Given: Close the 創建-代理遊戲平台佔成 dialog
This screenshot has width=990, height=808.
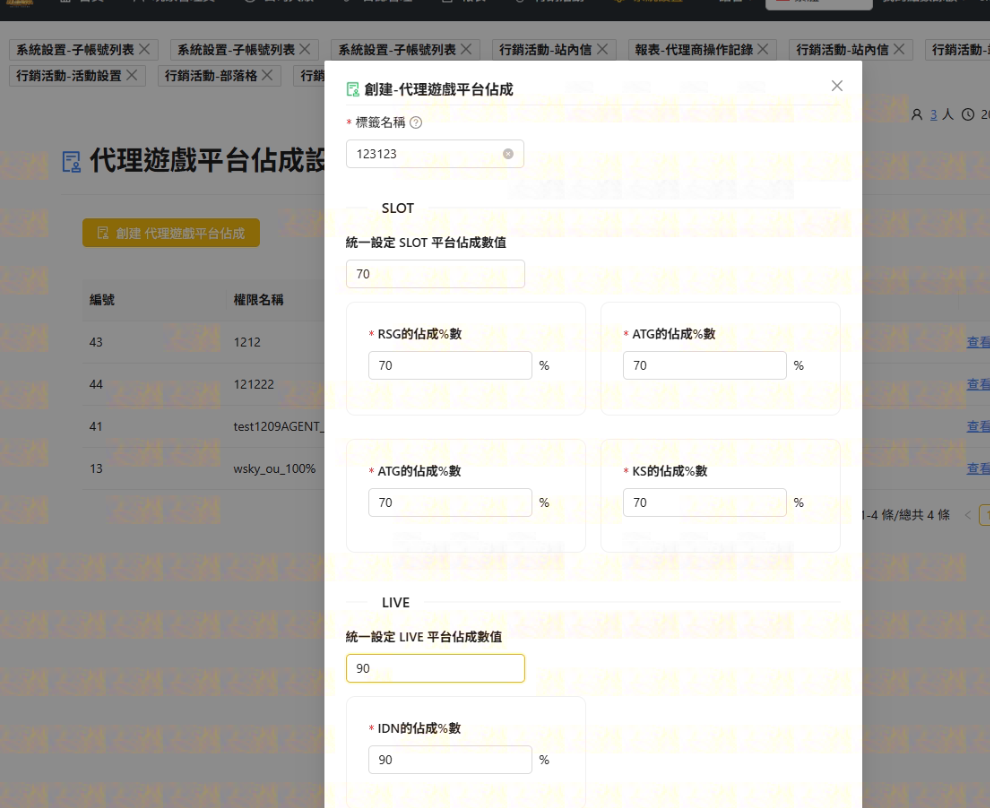Looking at the screenshot, I should (x=837, y=86).
